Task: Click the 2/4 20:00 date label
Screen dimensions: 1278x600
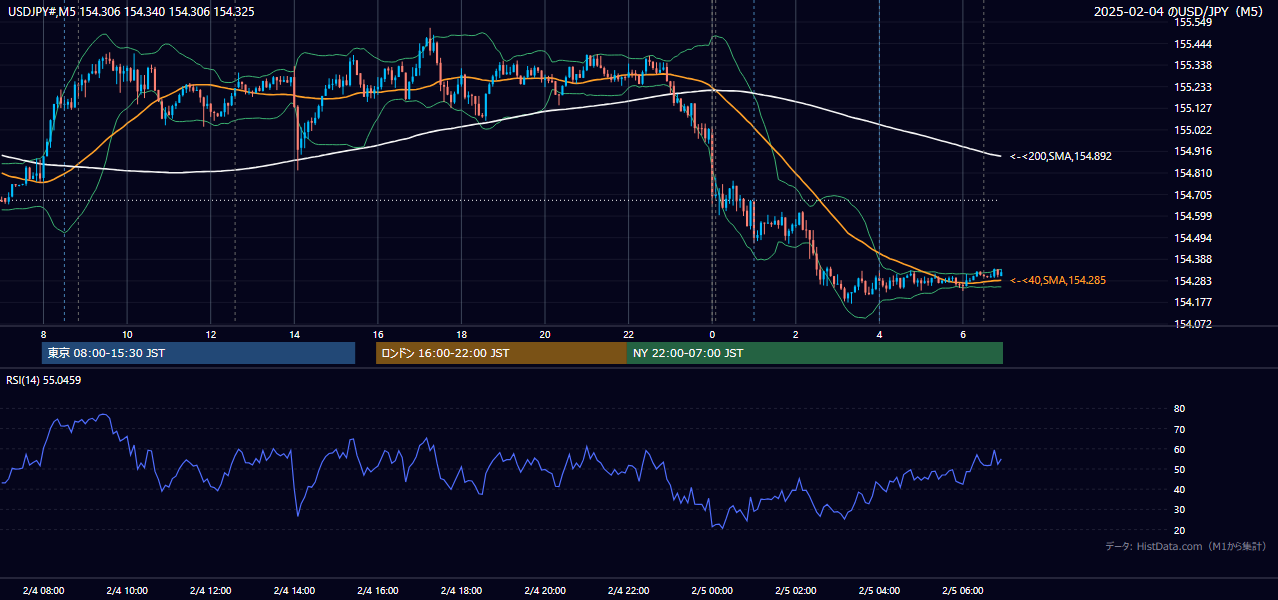Action: [x=544, y=591]
